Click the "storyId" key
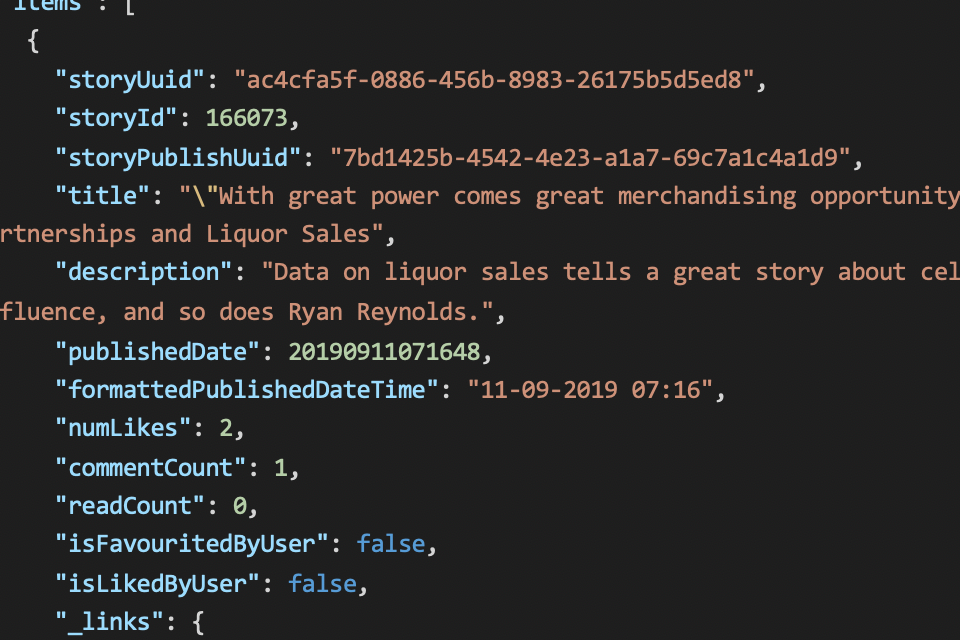Screen dimensions: 960x640 117,119
